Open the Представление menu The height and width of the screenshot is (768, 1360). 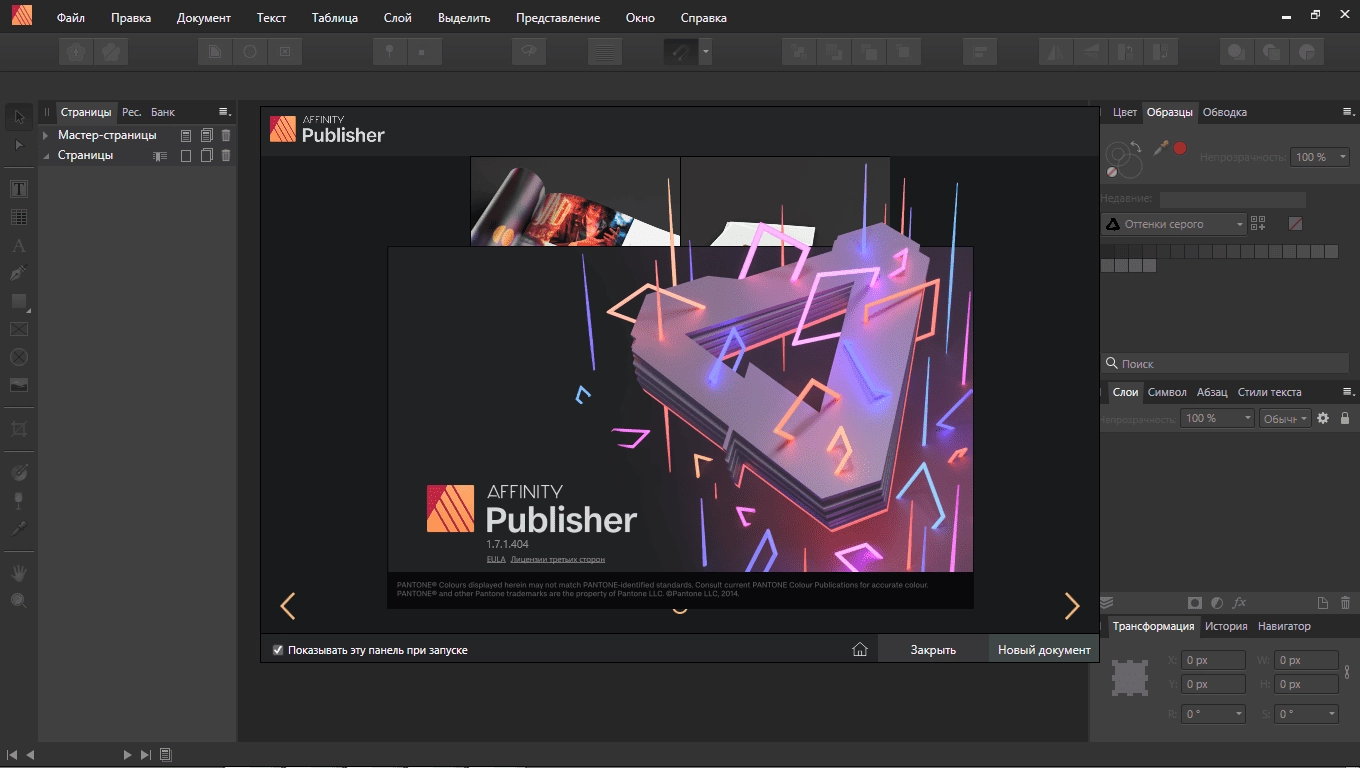(558, 18)
